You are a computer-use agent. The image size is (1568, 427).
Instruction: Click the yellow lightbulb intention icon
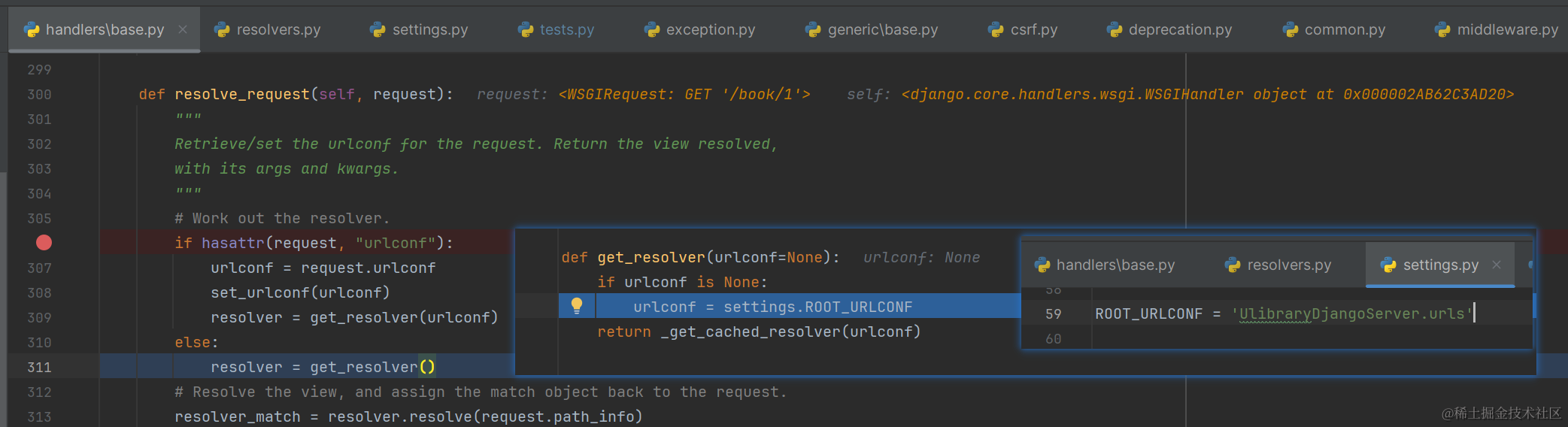tap(577, 306)
